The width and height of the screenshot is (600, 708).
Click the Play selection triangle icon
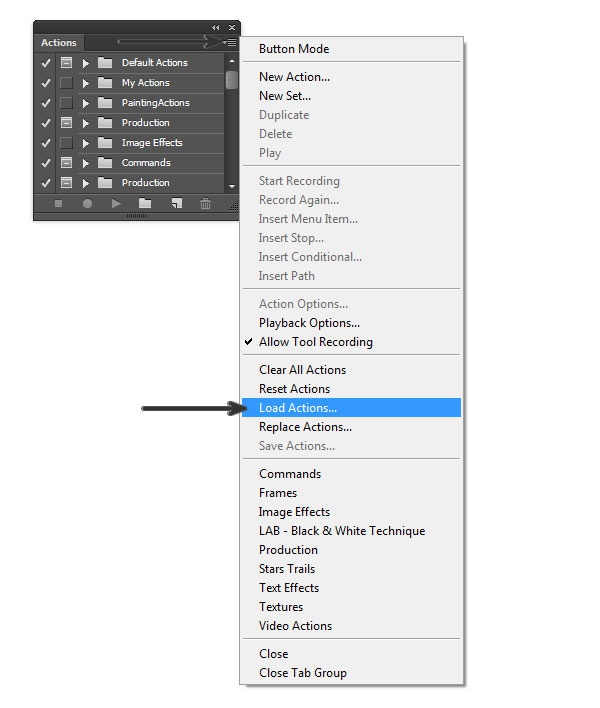[x=116, y=203]
